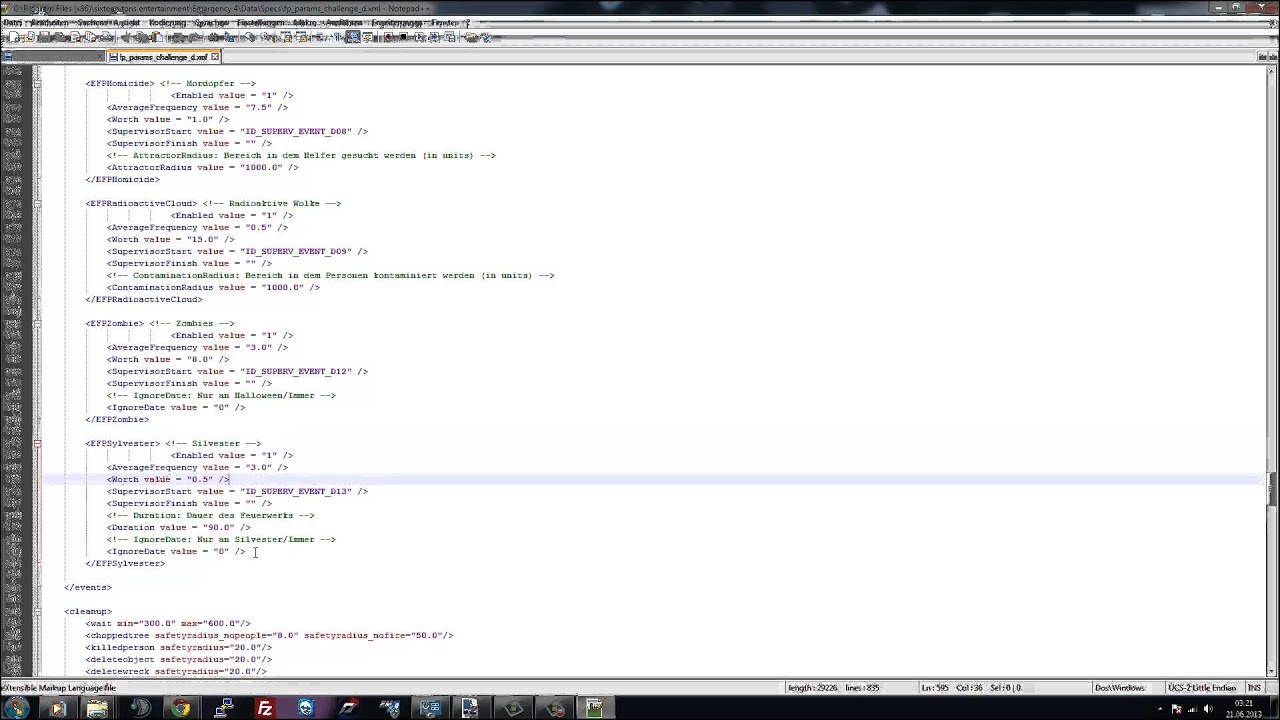Click the line with Worth value "0.5"
This screenshot has height=720, width=1280.
(x=168, y=479)
